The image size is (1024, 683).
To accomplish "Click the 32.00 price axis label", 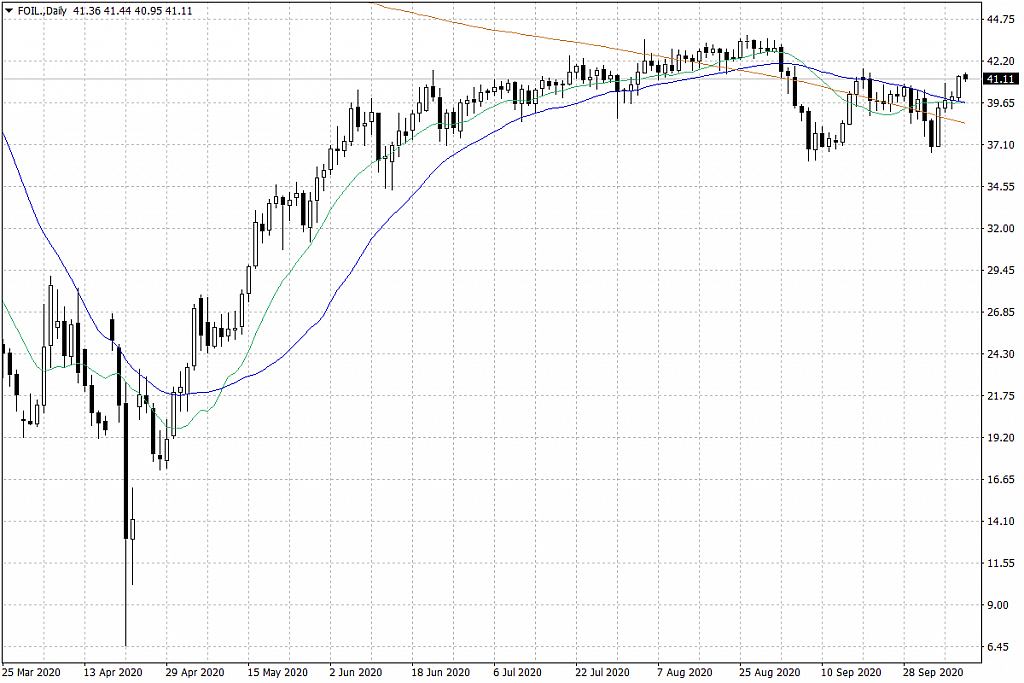I will point(1001,229).
